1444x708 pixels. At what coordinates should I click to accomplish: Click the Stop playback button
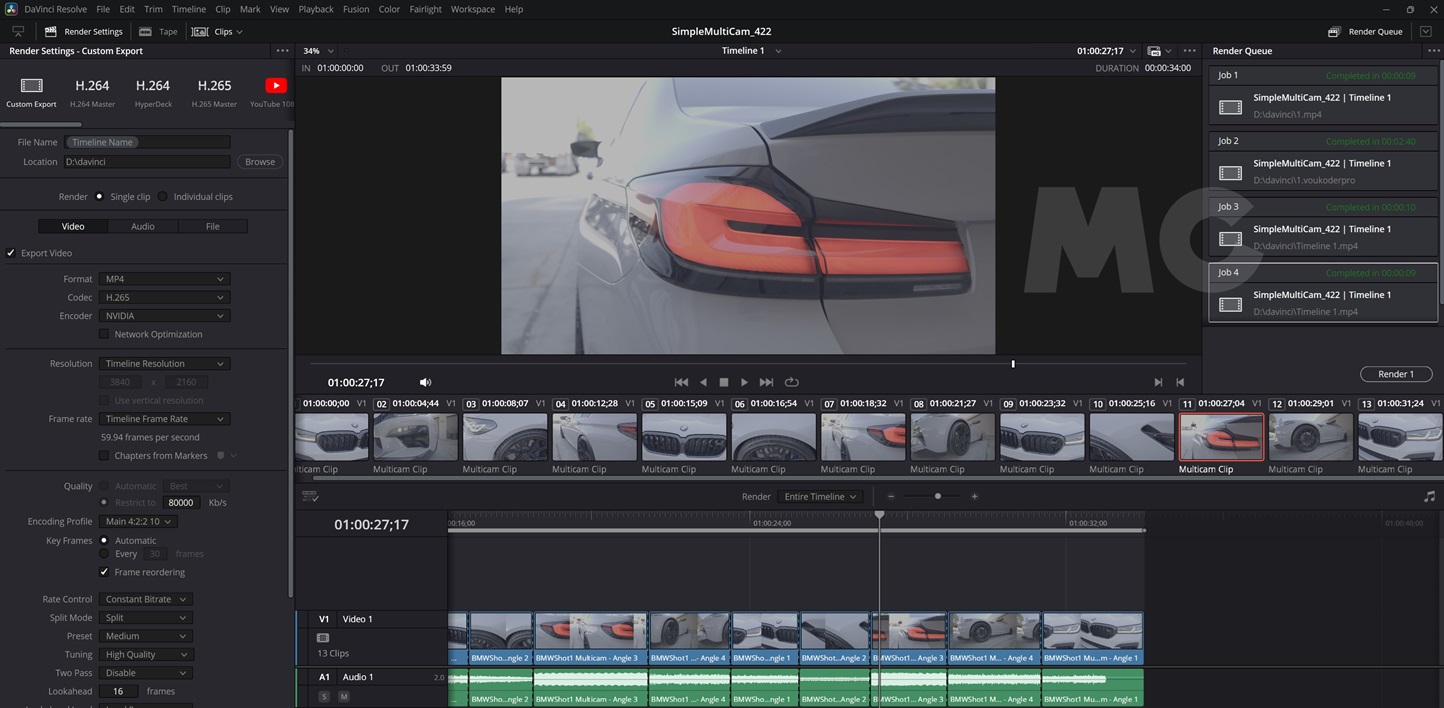[x=724, y=382]
